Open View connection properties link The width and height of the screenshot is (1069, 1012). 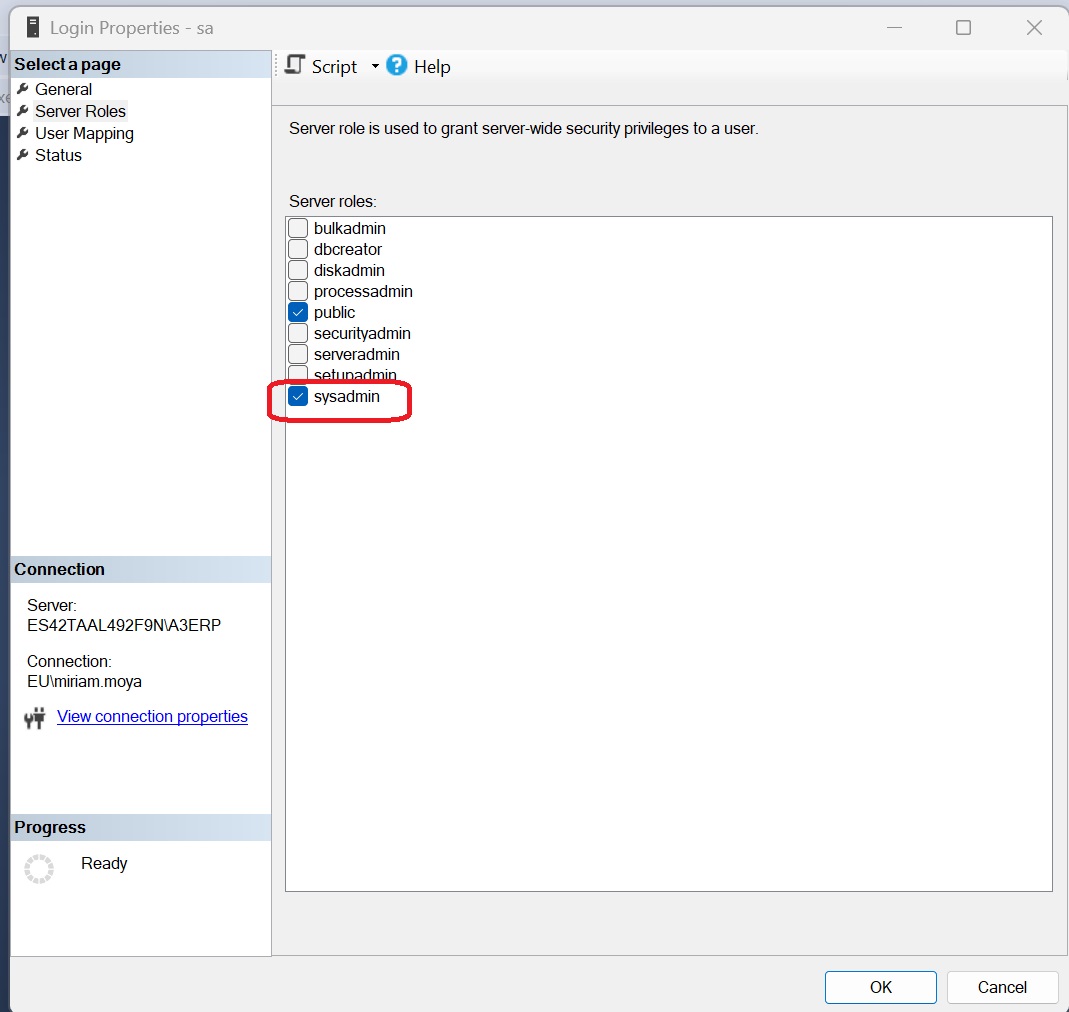(152, 717)
